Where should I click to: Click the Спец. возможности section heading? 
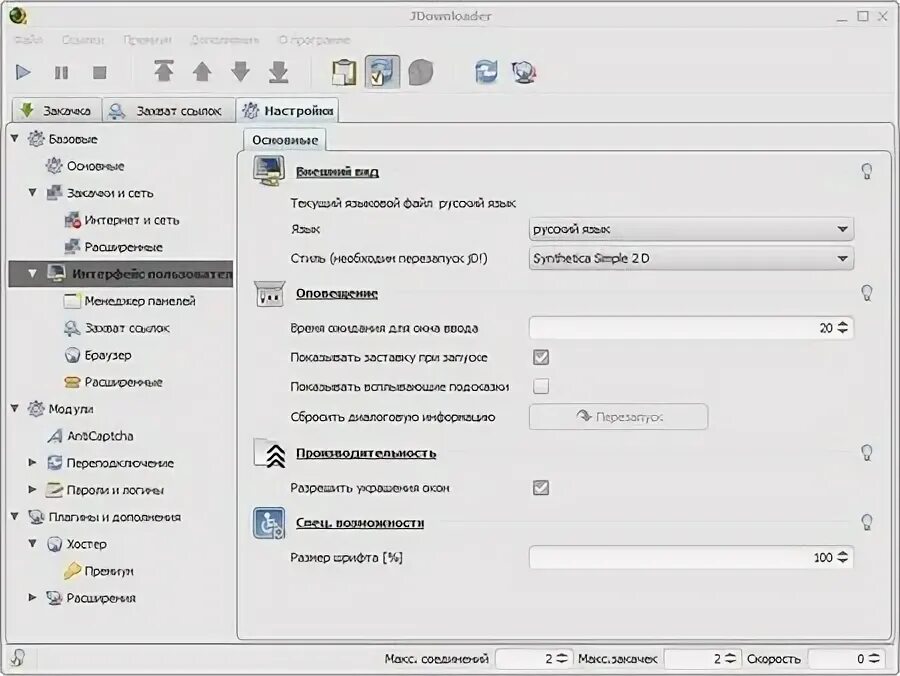(x=360, y=523)
